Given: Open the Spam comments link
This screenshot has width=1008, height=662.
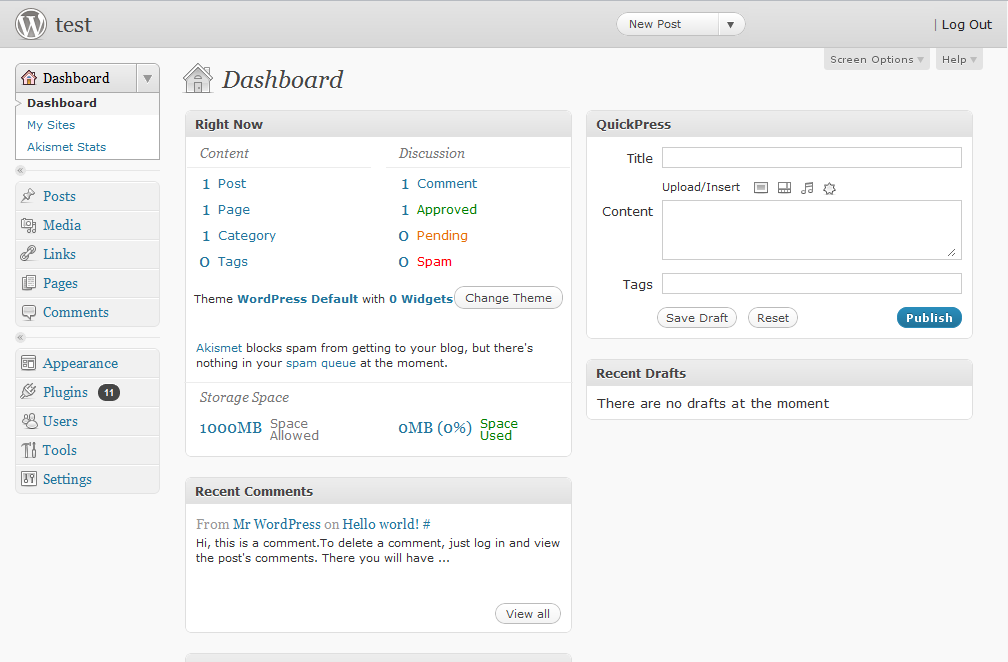Looking at the screenshot, I should pyautogui.click(x=434, y=262).
